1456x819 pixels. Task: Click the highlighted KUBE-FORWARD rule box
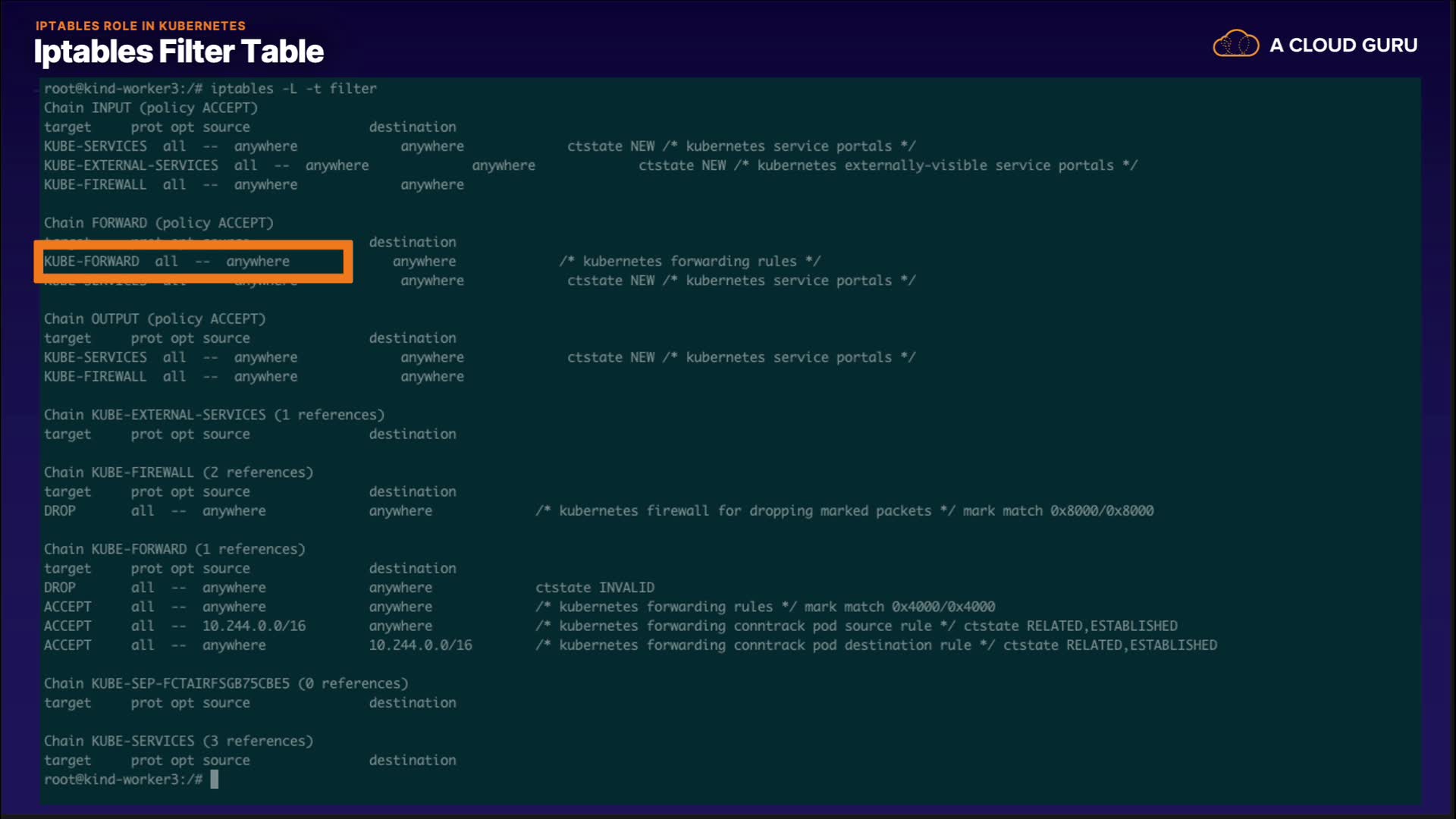point(193,262)
